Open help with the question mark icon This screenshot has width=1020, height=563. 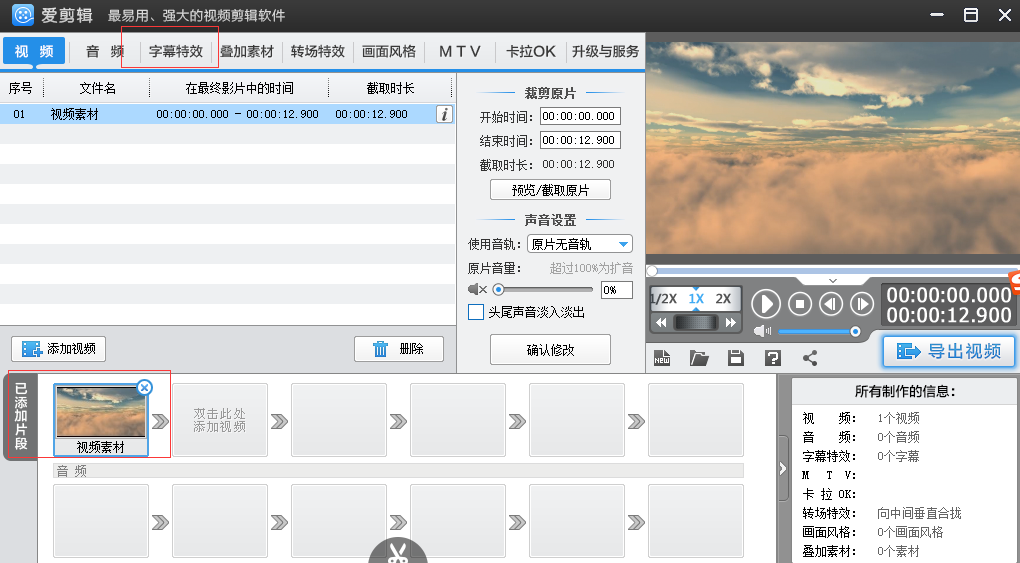tap(773, 358)
